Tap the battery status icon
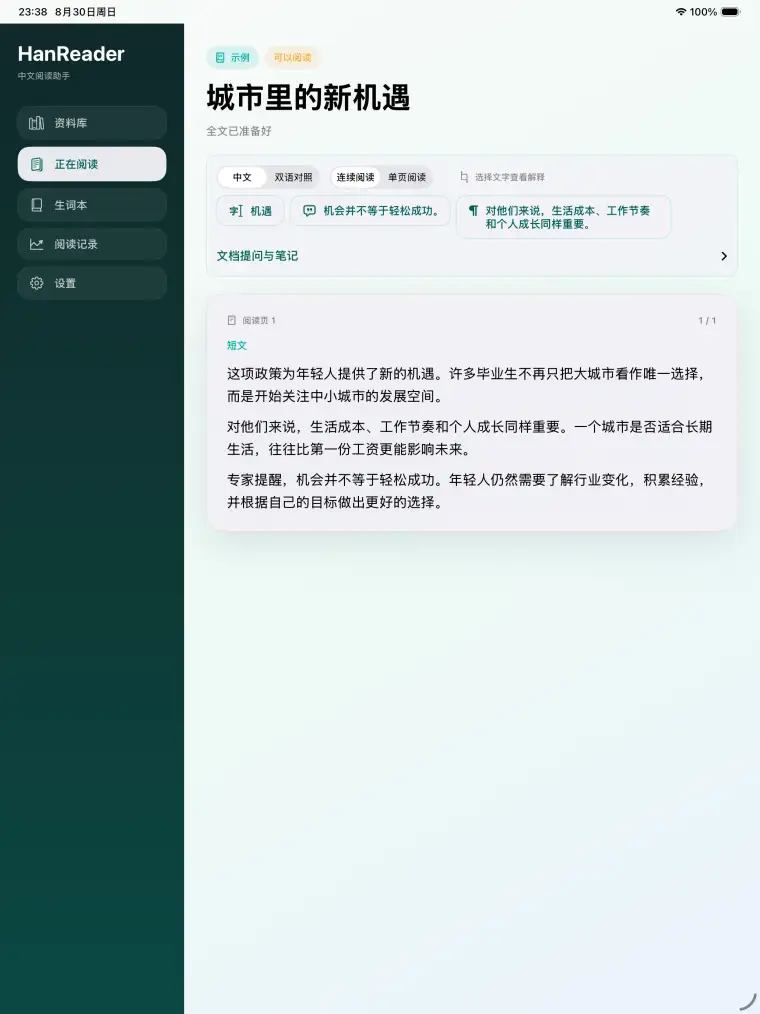This screenshot has height=1014, width=760. 730,12
